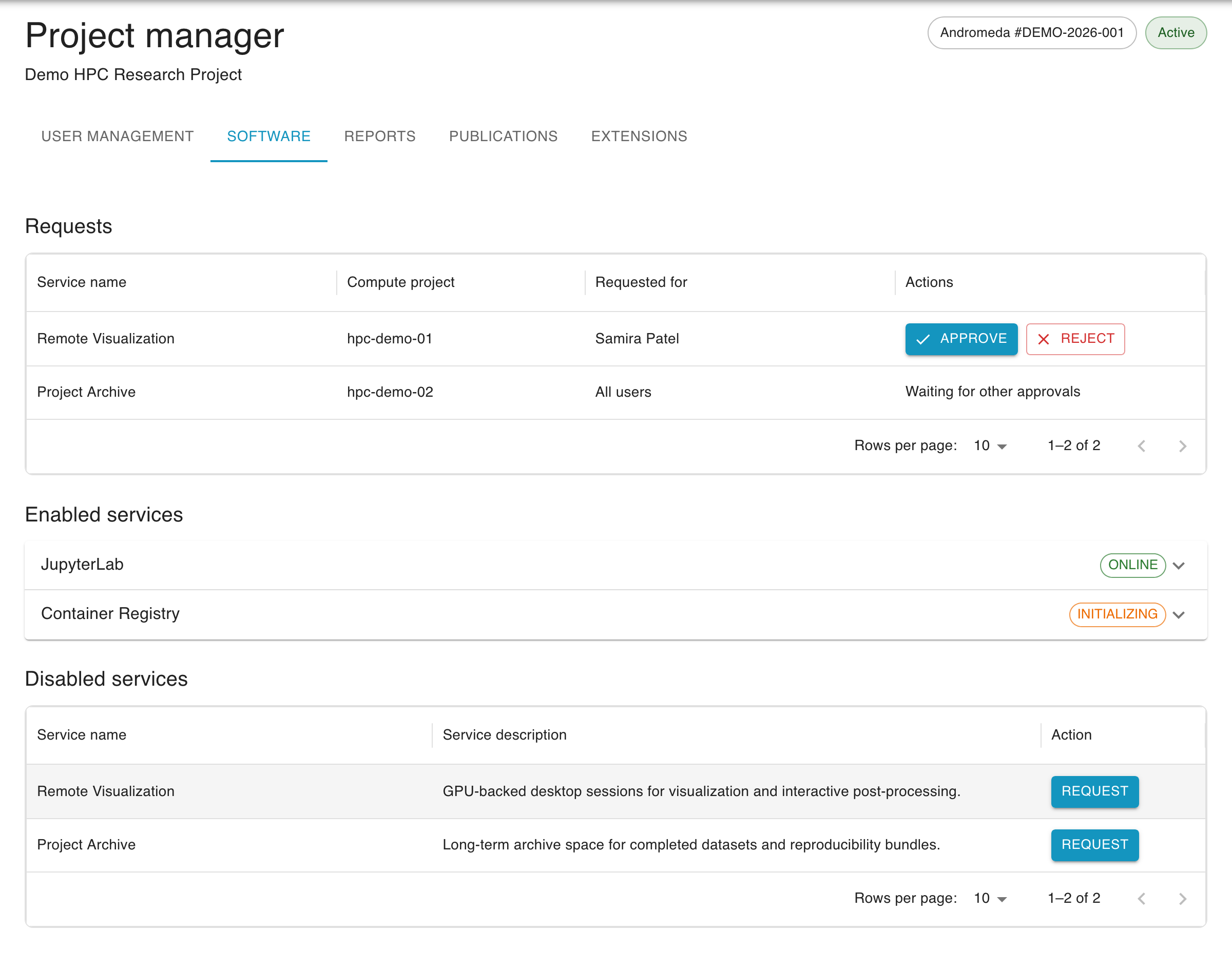Expand the Container Registry service chevron
Image resolution: width=1232 pixels, height=969 pixels.
click(x=1179, y=614)
